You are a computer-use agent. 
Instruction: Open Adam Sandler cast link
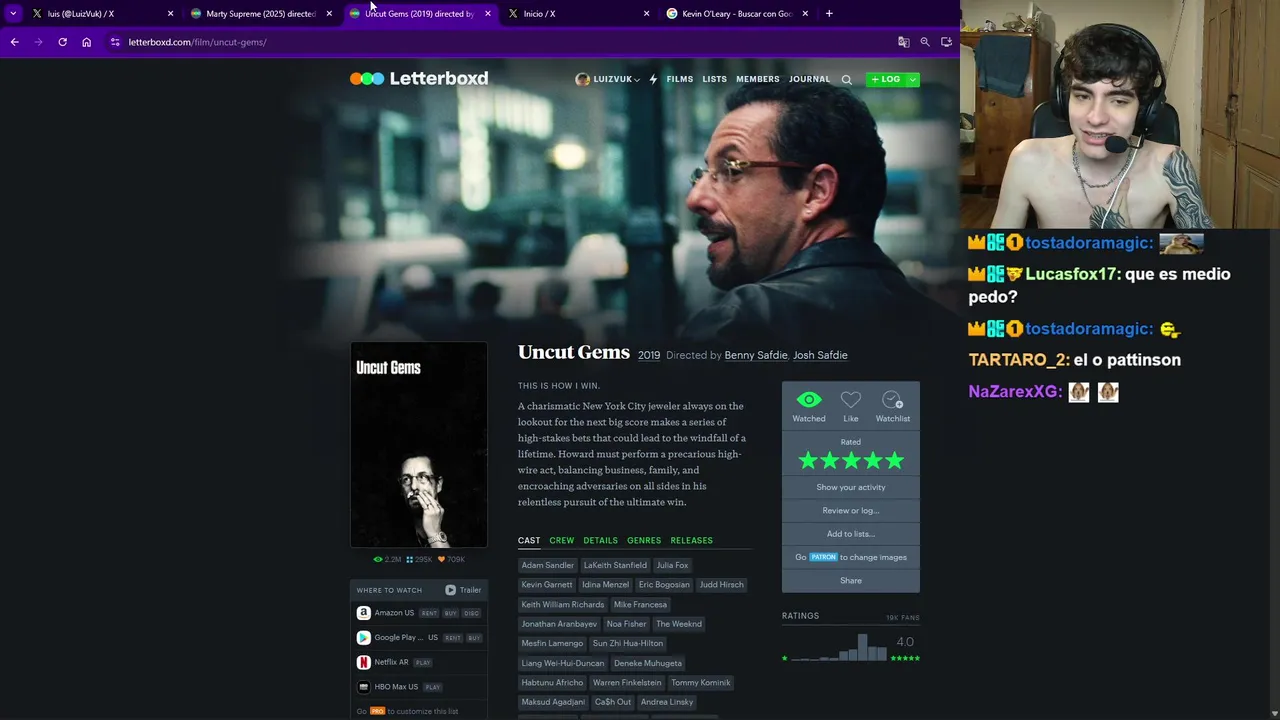pos(548,565)
